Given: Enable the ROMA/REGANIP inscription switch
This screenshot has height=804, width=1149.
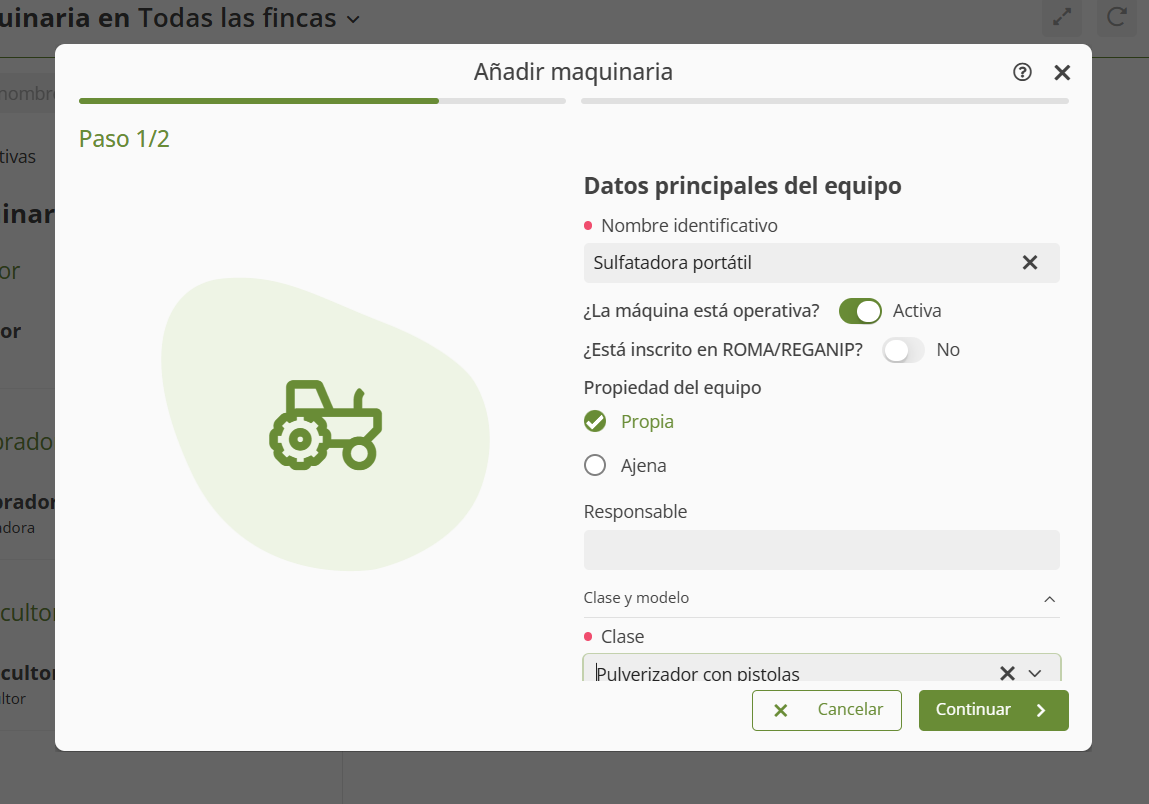Looking at the screenshot, I should coord(903,350).
